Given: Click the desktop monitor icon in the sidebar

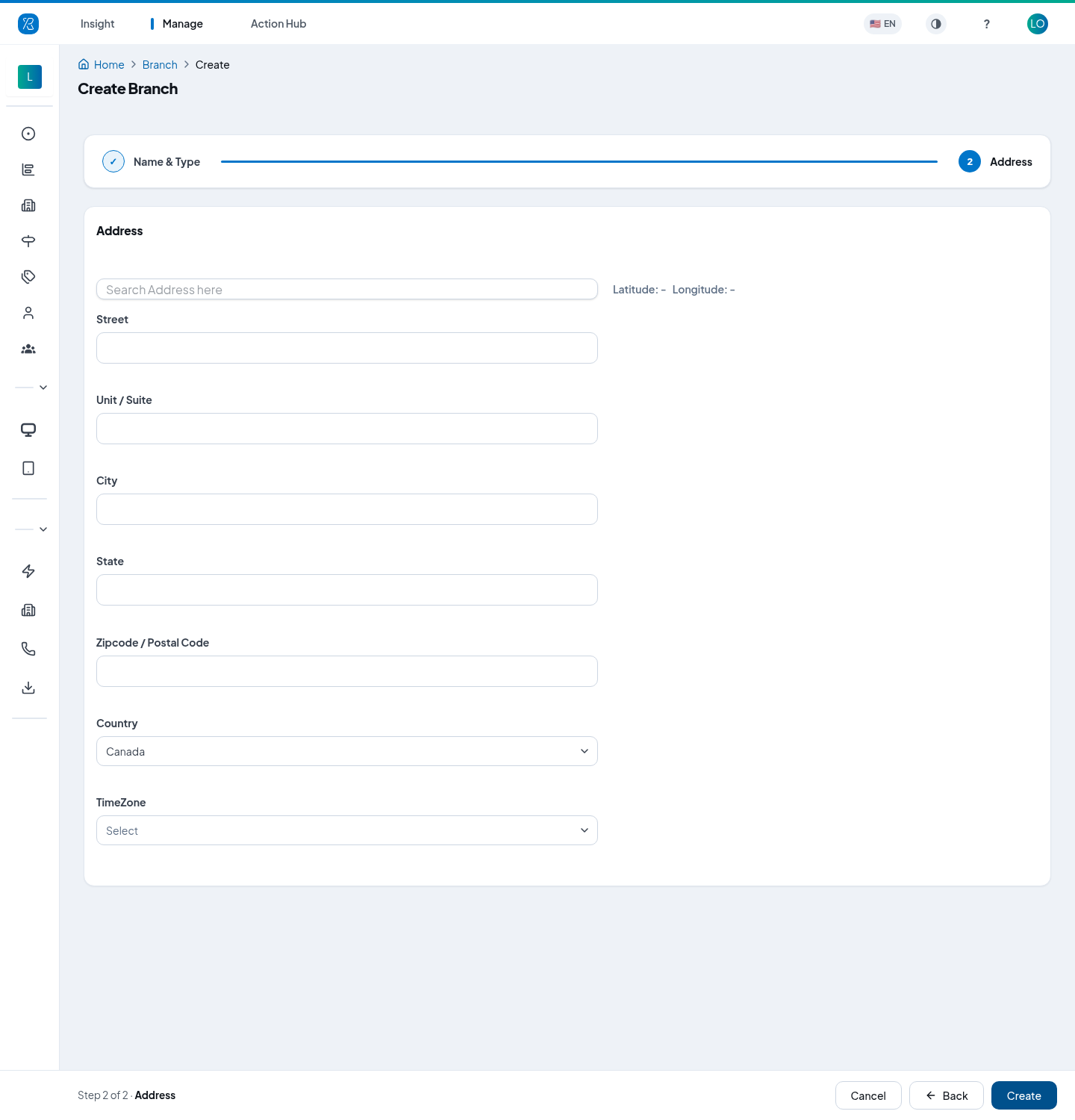Looking at the screenshot, I should (28, 429).
